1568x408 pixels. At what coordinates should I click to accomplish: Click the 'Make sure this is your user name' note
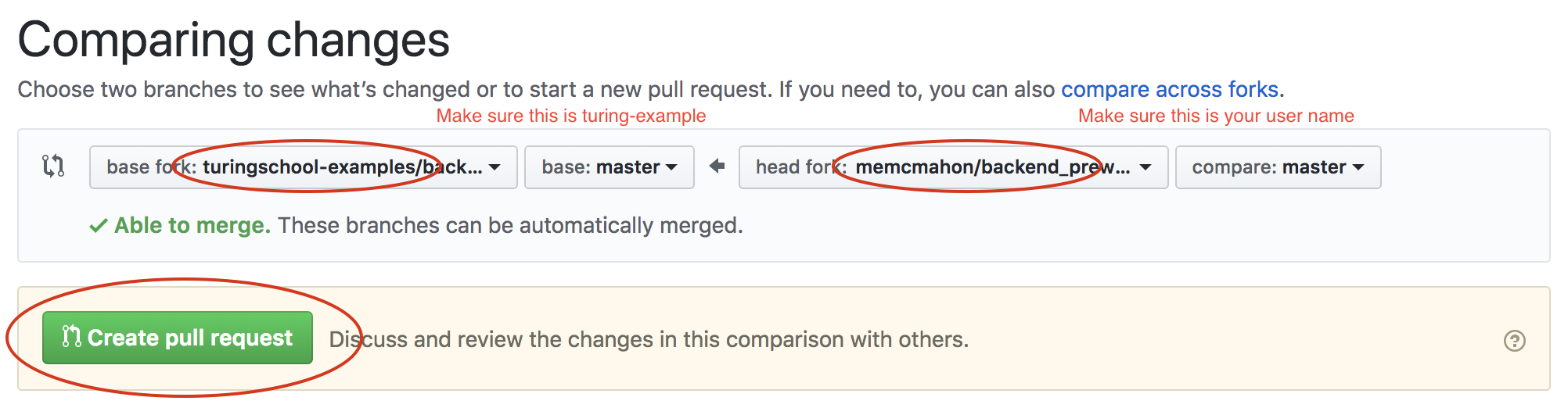pos(1216,116)
